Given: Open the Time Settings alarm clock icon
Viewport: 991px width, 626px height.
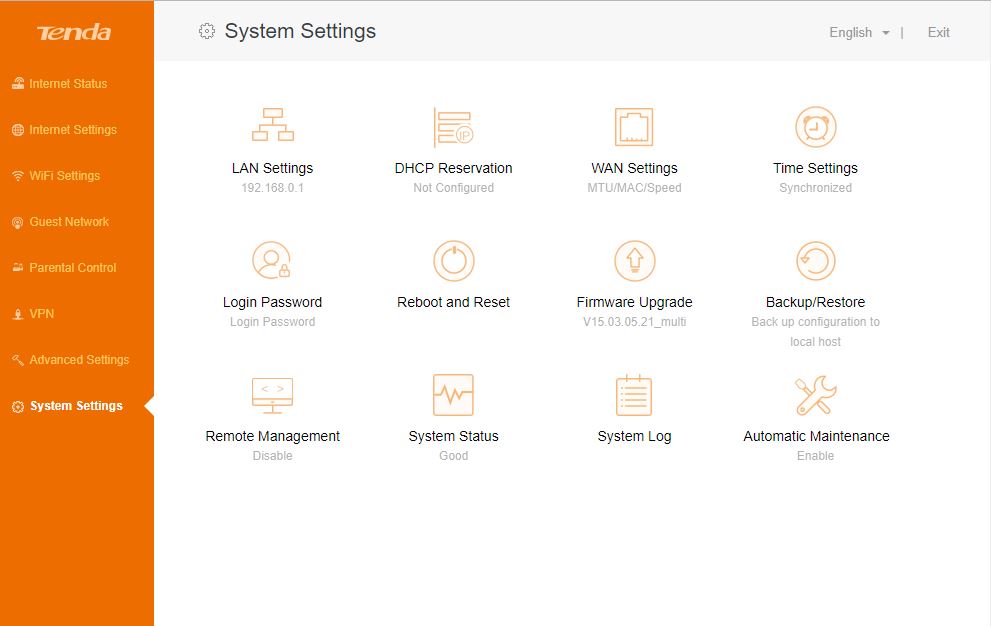Looking at the screenshot, I should [x=815, y=126].
